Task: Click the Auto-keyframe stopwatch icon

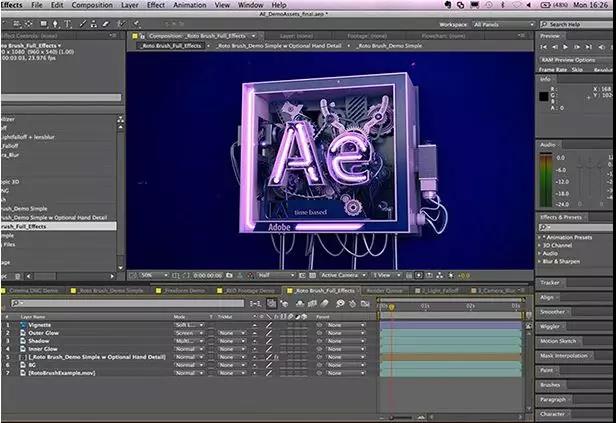Action: 352,303
